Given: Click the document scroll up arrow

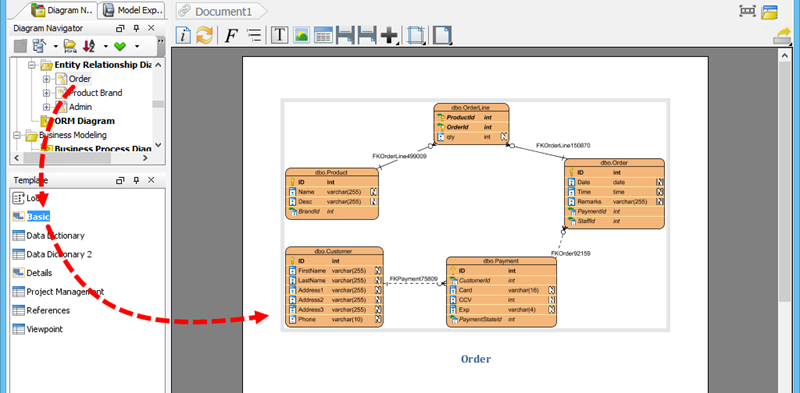Looking at the screenshot, I should coord(785,55).
